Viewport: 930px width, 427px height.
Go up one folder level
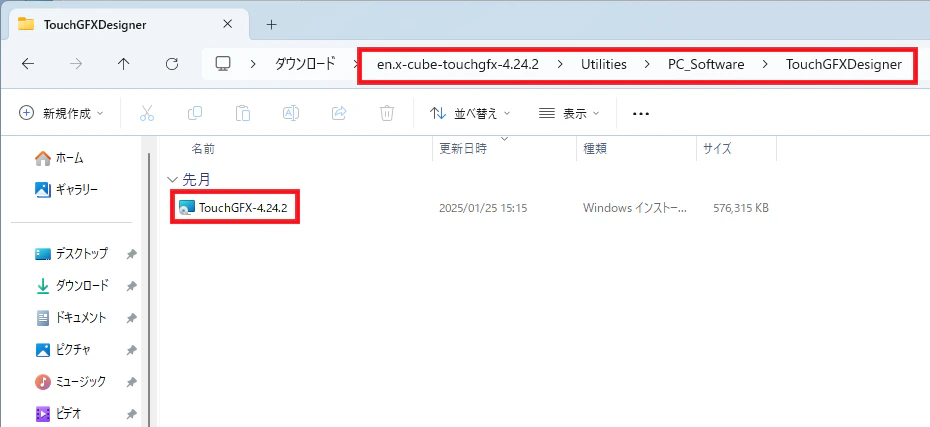click(x=123, y=64)
